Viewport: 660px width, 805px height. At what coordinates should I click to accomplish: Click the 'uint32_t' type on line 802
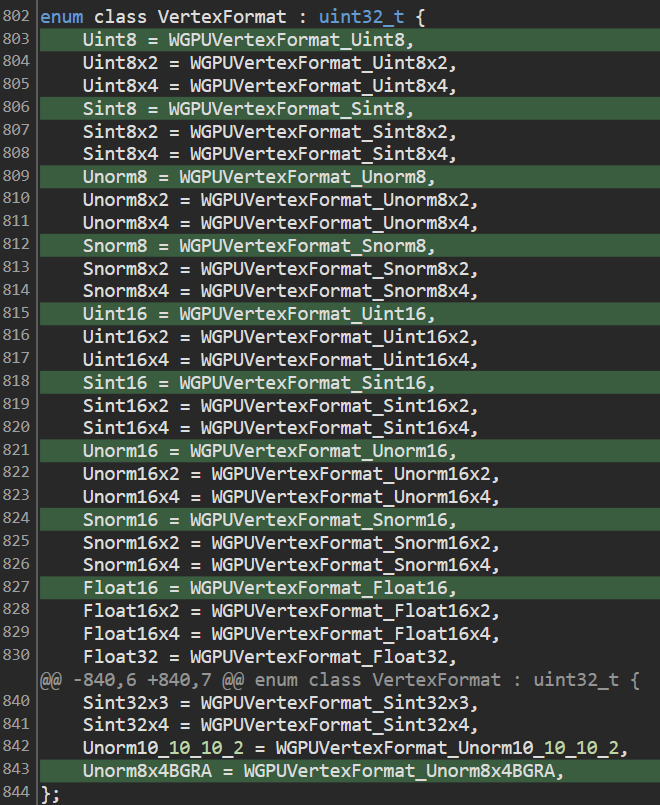pyautogui.click(x=361, y=17)
